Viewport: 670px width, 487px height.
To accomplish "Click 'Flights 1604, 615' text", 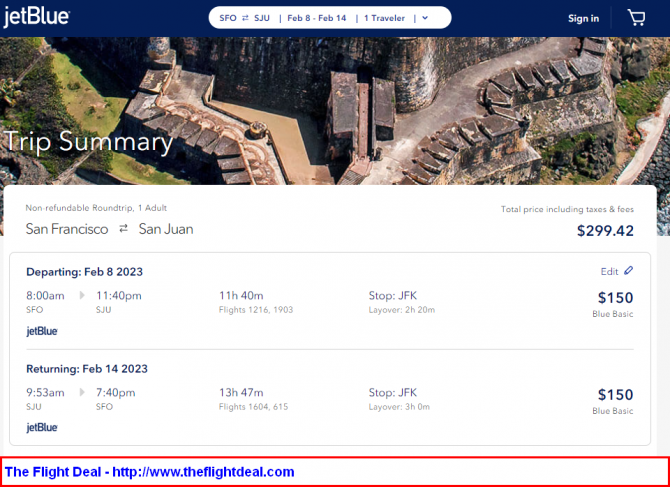I will coord(253,407).
